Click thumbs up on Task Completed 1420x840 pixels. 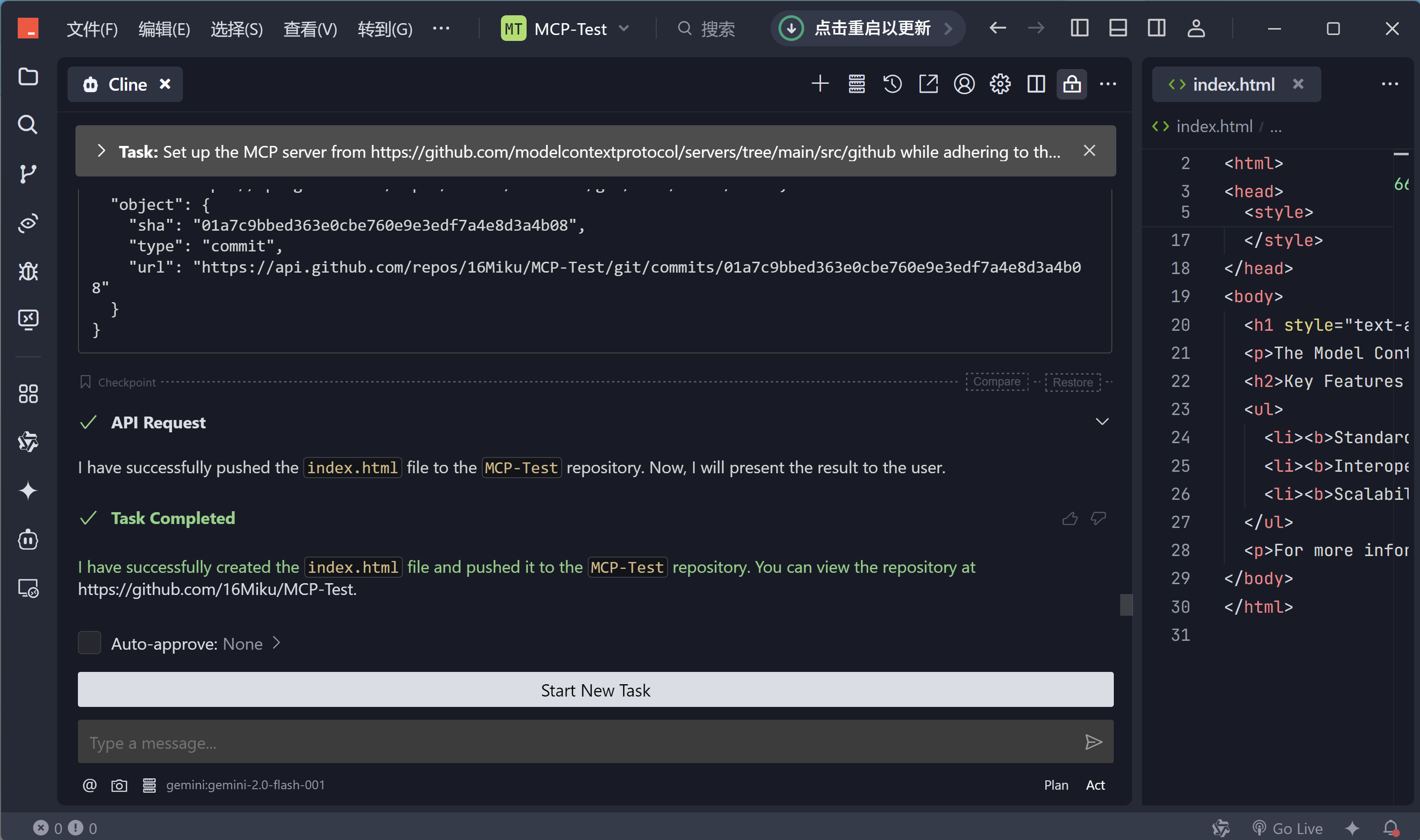tap(1069, 518)
